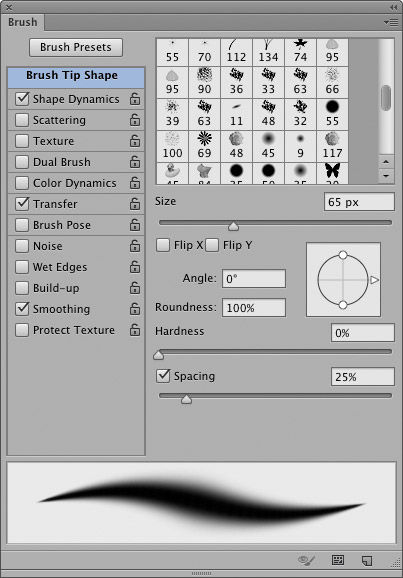Uncheck the Shape Dynamics checkbox
This screenshot has height=578, width=403.
pyautogui.click(x=22, y=99)
